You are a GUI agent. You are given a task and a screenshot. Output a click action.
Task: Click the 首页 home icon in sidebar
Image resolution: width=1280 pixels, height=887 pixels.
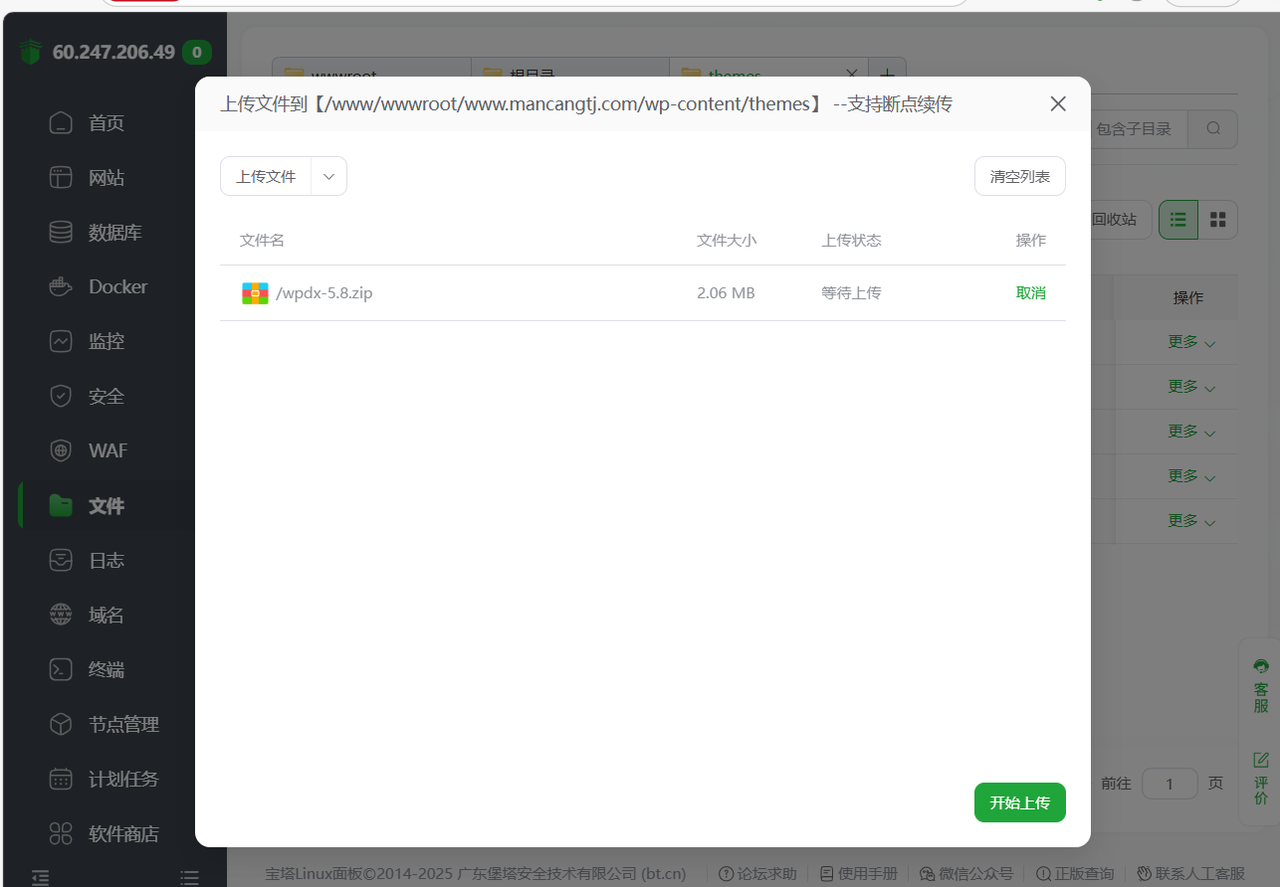pyautogui.click(x=61, y=123)
